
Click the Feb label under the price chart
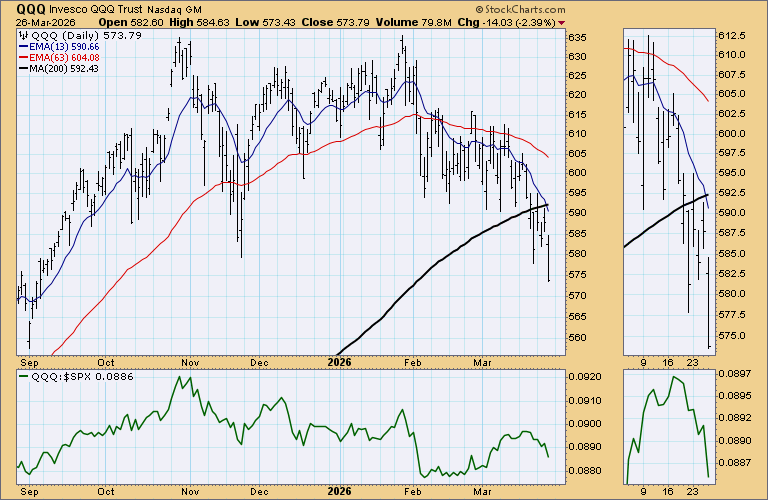[x=413, y=362]
